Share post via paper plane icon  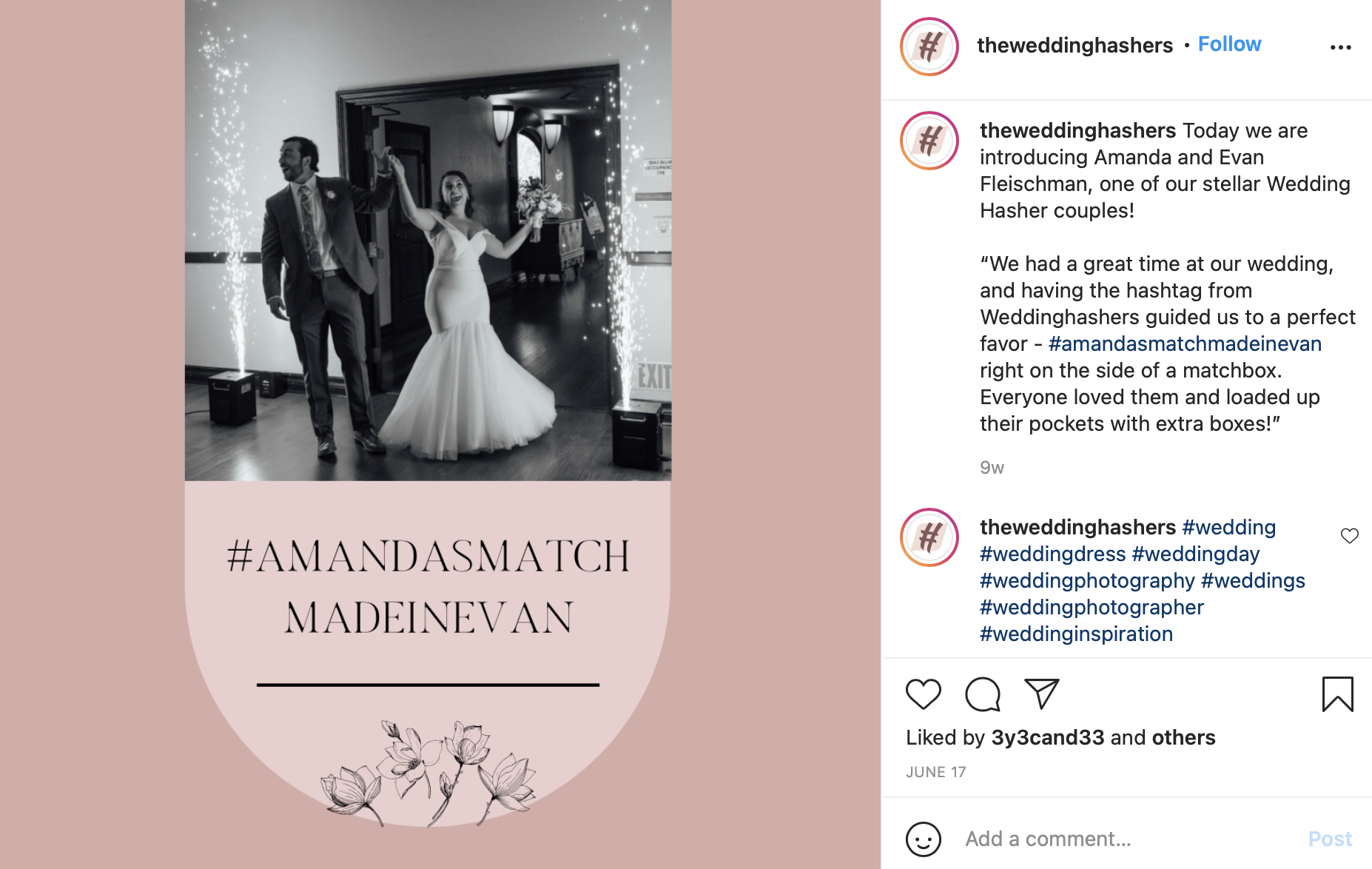point(1042,694)
